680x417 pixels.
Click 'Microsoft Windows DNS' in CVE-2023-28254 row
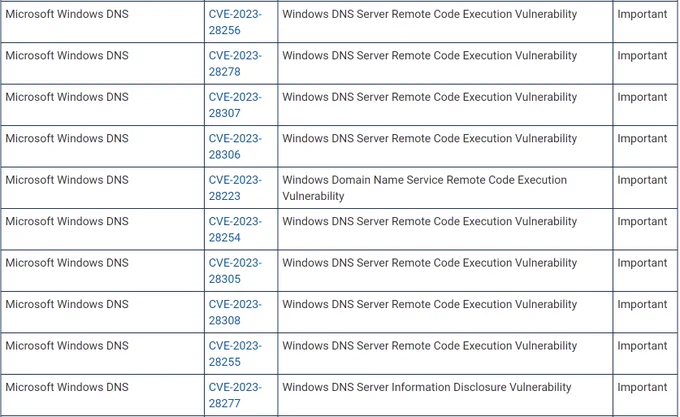[67, 222]
